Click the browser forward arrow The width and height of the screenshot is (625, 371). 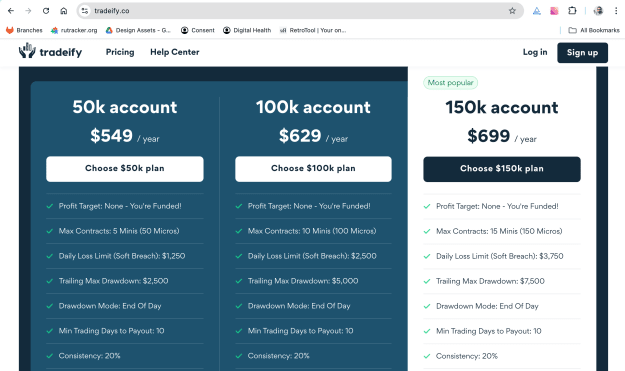28,11
